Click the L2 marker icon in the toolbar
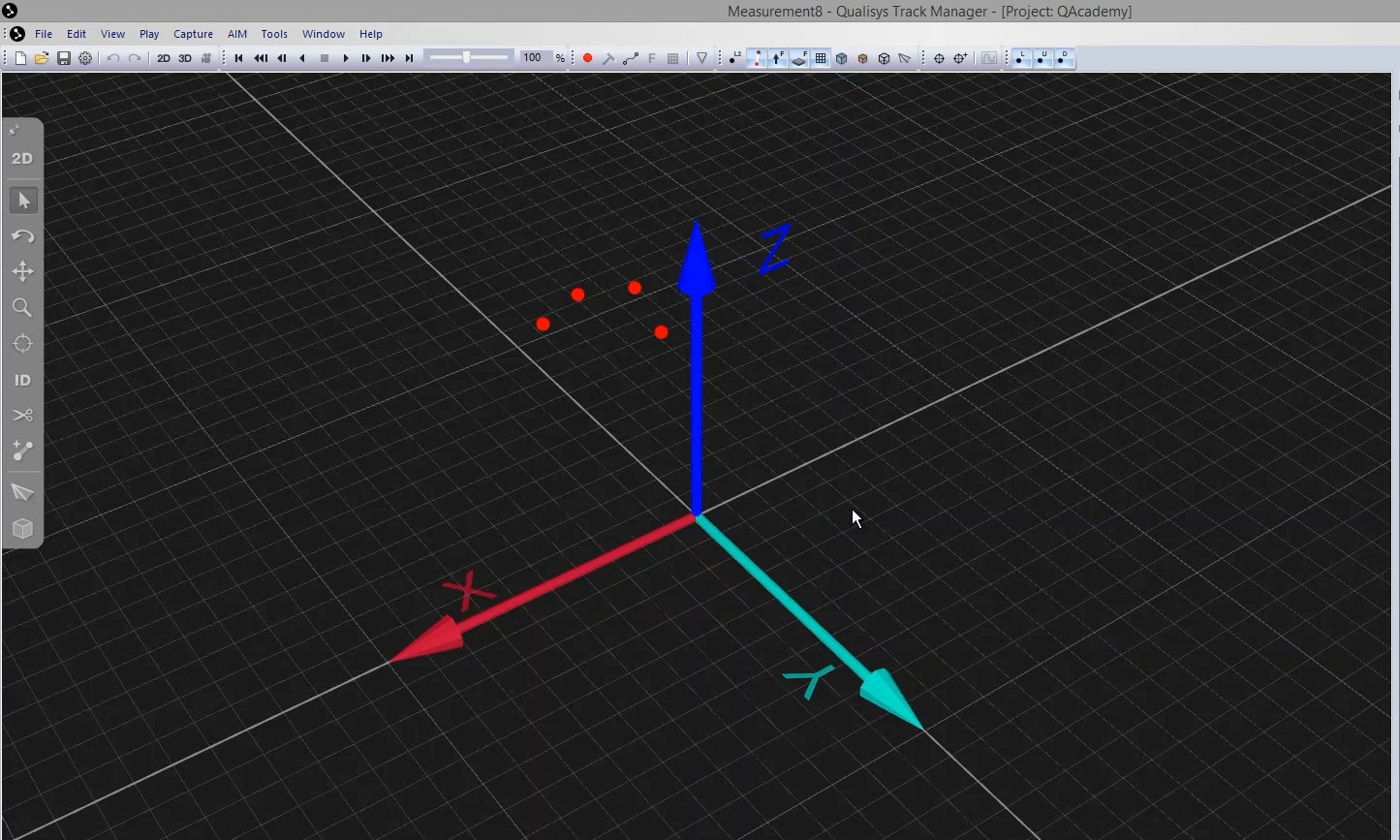The height and width of the screenshot is (840, 1400). [x=733, y=58]
